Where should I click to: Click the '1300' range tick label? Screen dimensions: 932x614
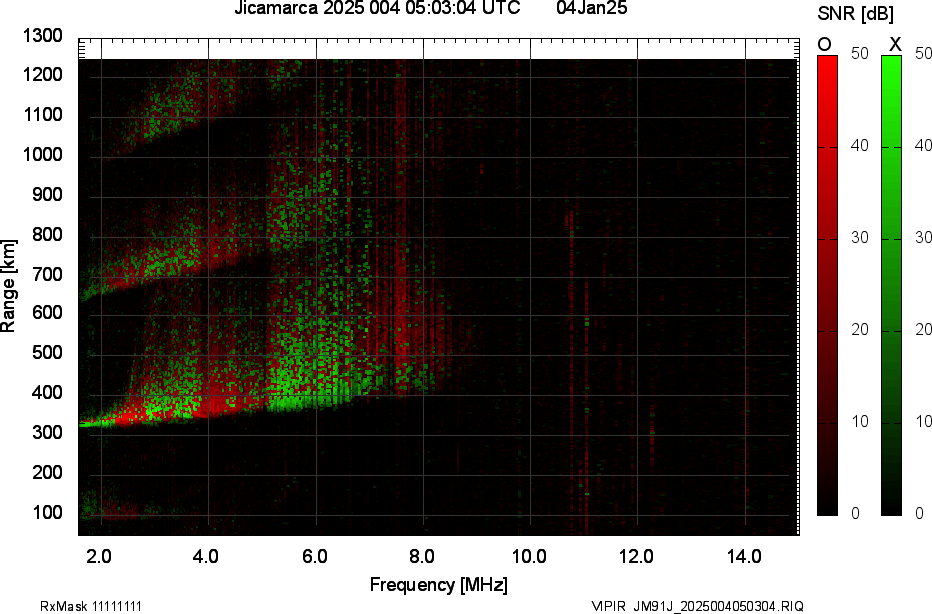tap(43, 36)
